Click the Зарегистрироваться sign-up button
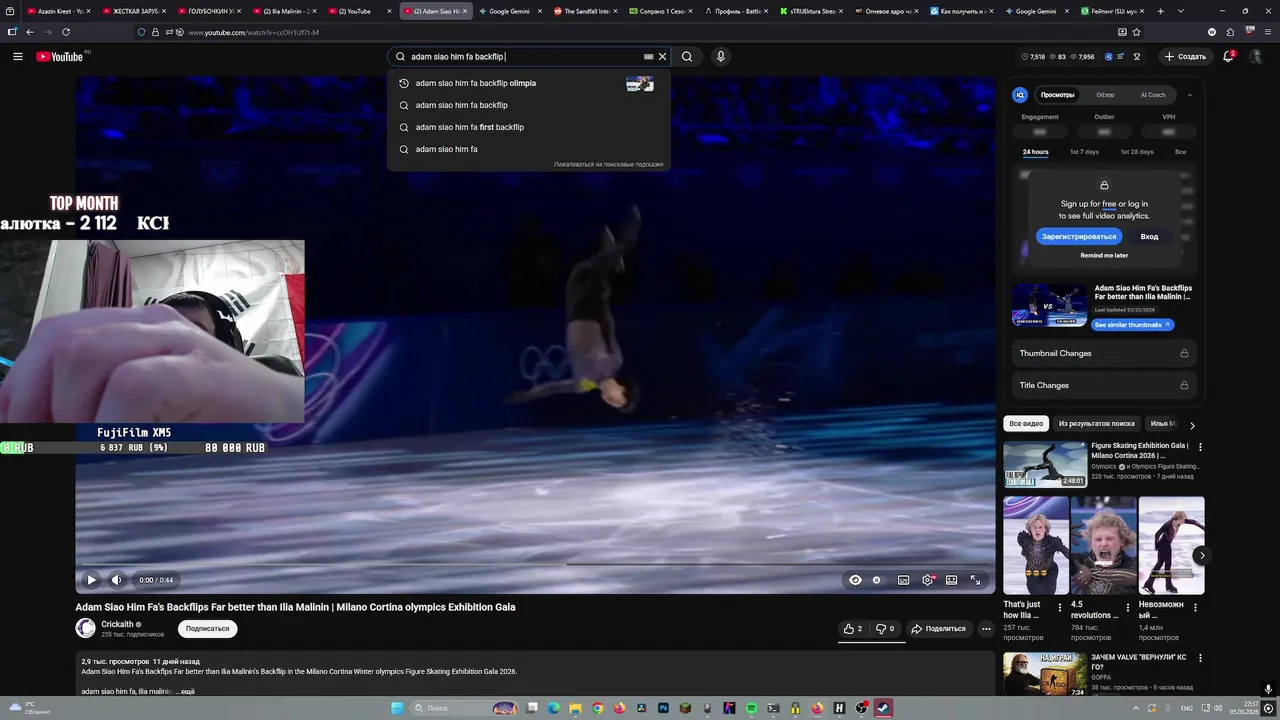 1079,237
